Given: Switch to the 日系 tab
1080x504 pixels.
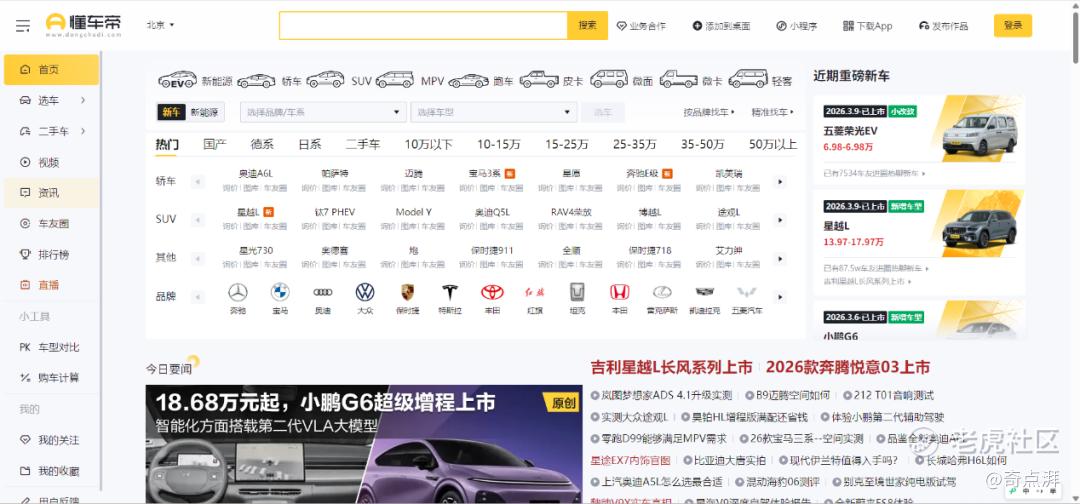Looking at the screenshot, I should pos(309,145).
